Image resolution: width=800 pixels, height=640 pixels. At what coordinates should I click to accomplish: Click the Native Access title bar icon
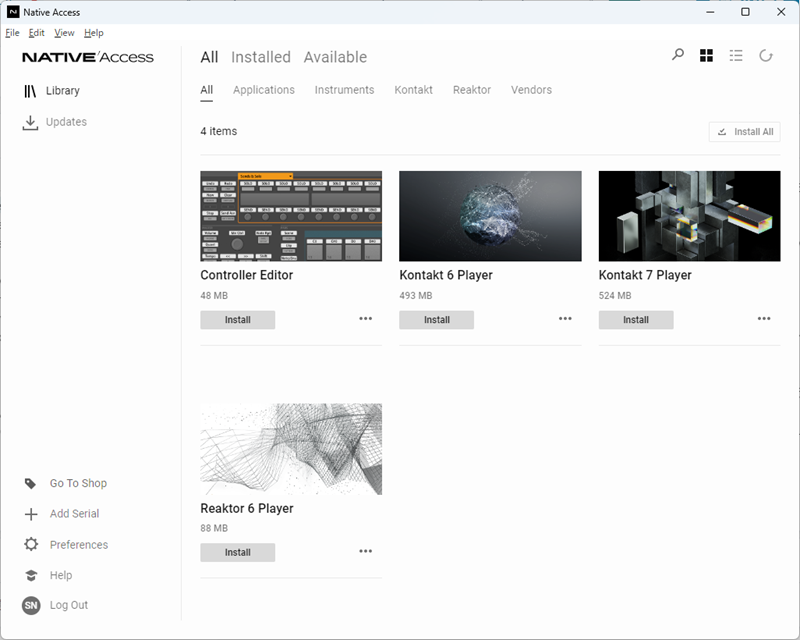coord(13,12)
